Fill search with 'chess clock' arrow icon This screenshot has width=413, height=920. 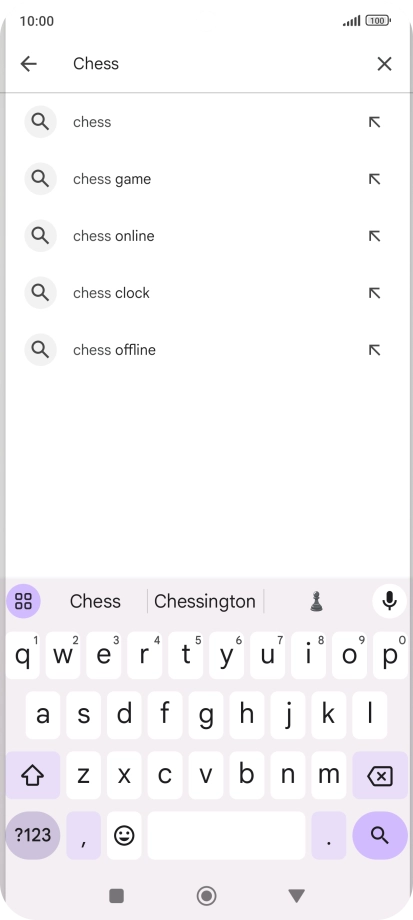pyautogui.click(x=374, y=293)
